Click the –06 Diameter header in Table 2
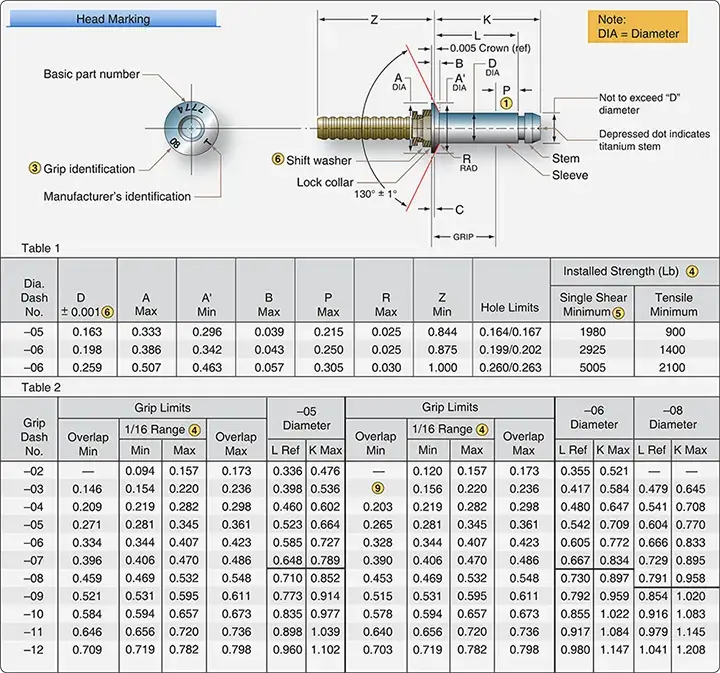Viewport: 720px width, 673px height. pos(594,418)
